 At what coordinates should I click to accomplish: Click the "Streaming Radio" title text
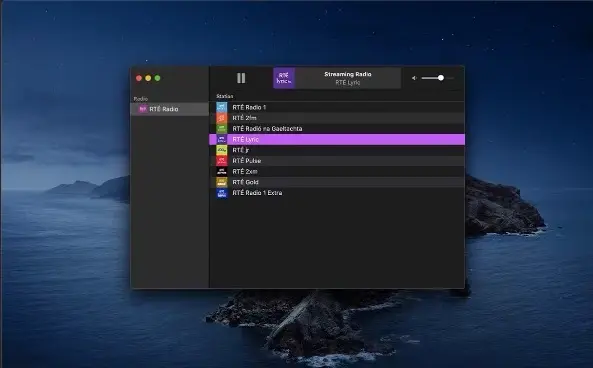point(348,74)
